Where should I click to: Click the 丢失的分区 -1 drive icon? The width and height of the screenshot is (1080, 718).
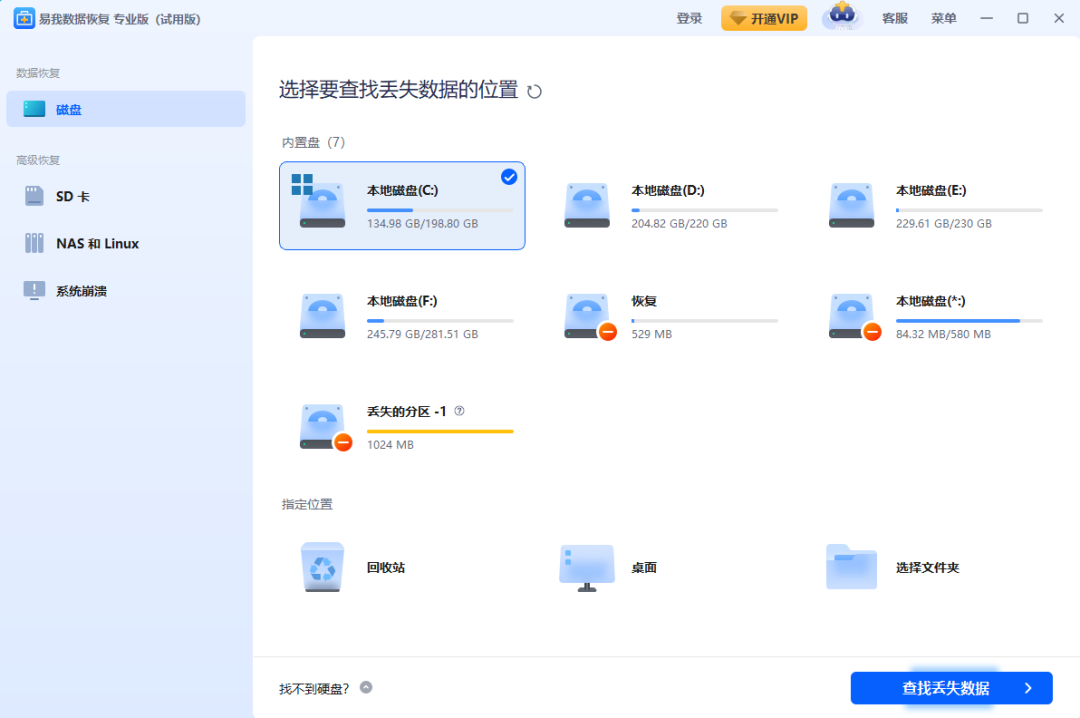click(x=325, y=427)
